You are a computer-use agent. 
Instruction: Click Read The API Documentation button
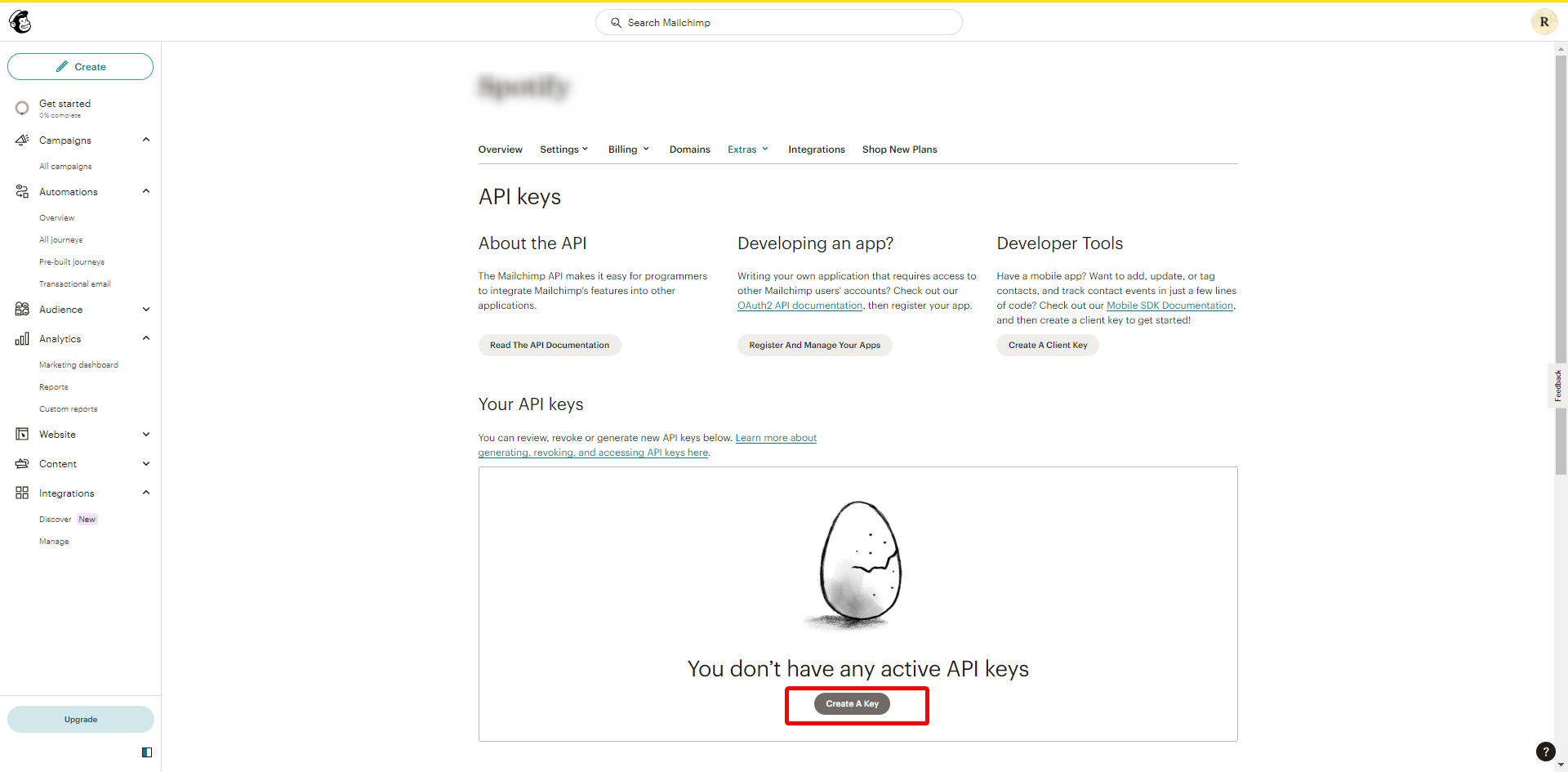coord(550,345)
